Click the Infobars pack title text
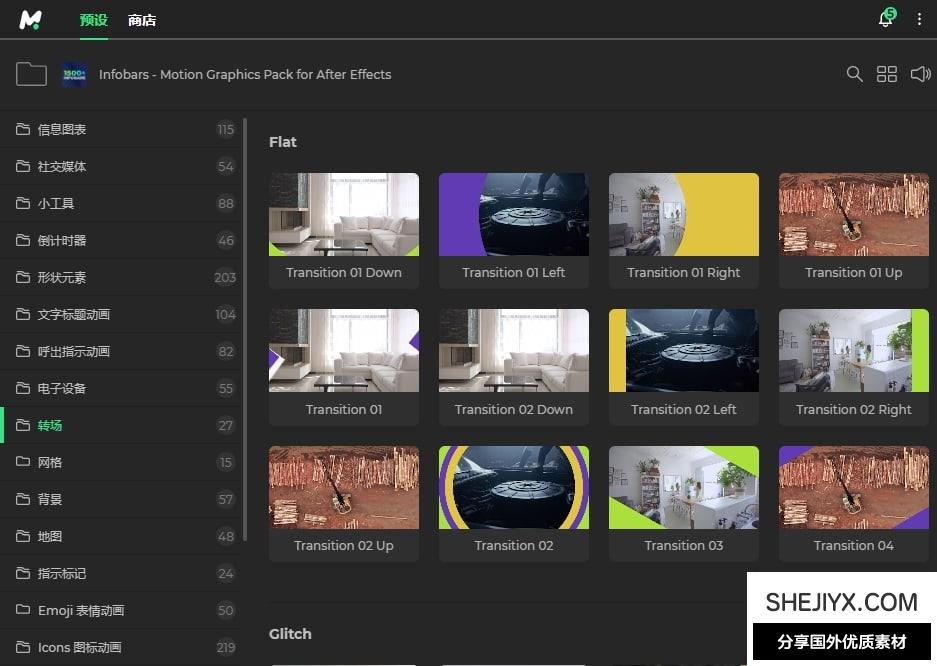Image resolution: width=937 pixels, height=666 pixels. [x=245, y=74]
